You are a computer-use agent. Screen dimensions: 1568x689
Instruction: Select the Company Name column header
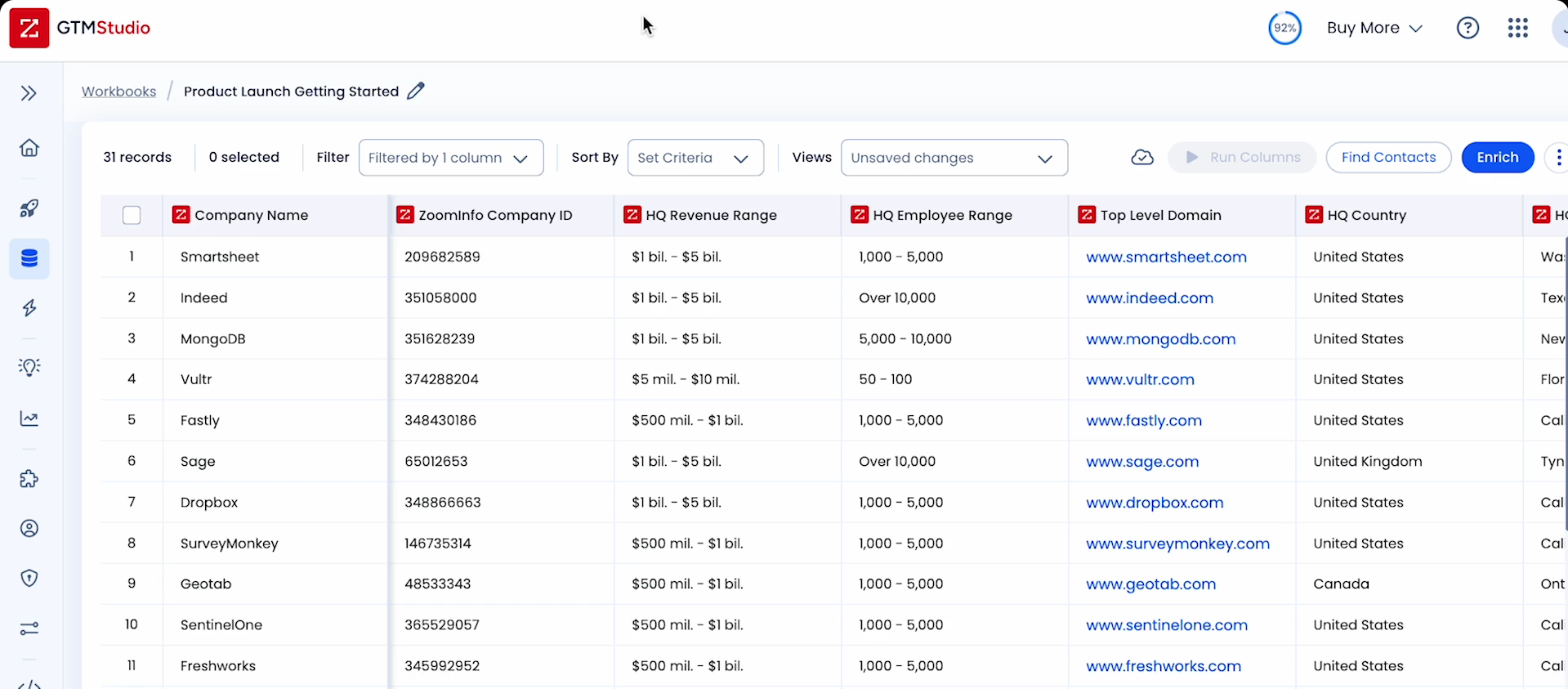(x=276, y=215)
